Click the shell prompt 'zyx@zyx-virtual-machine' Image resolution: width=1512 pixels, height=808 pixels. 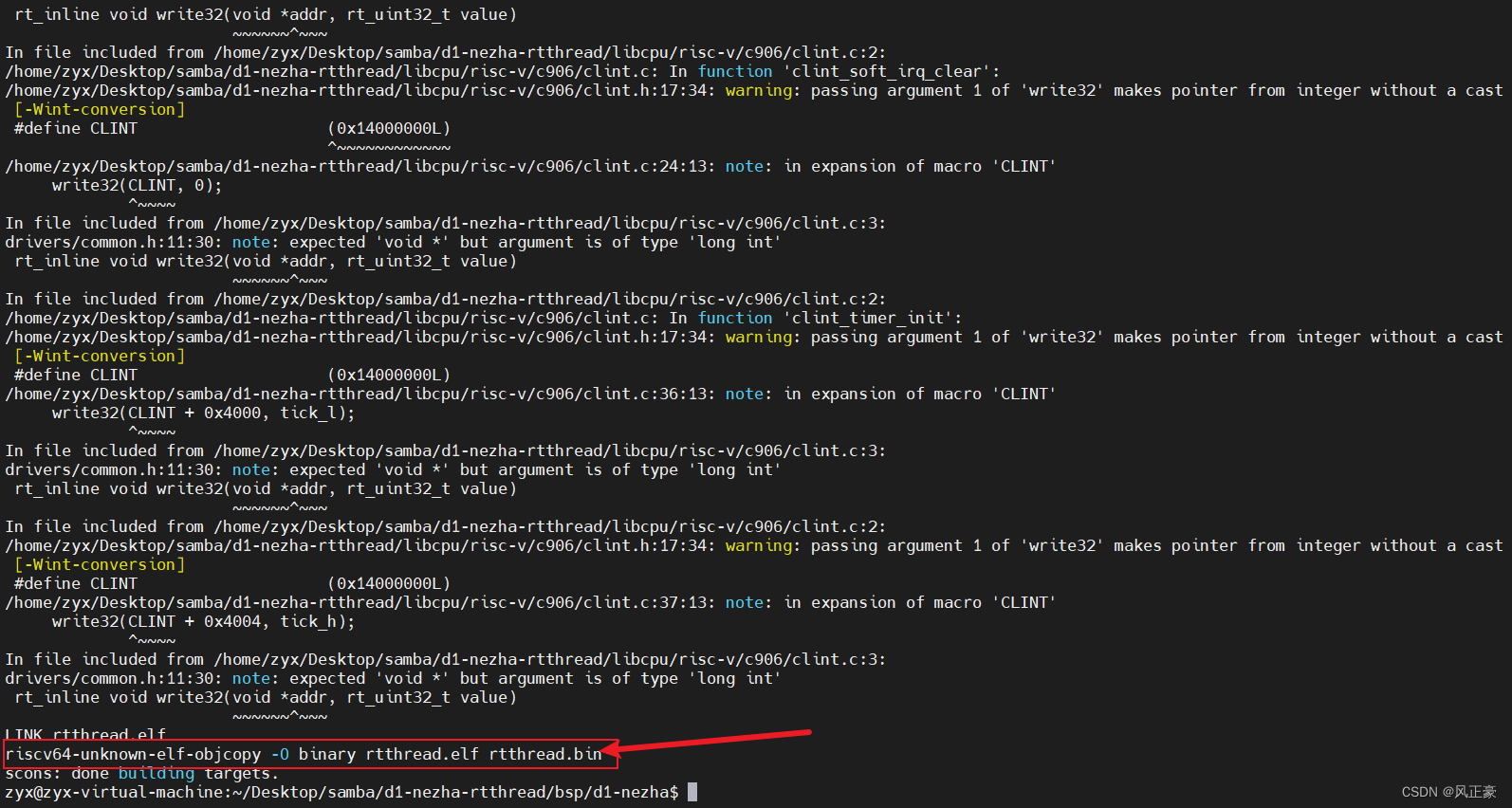click(114, 792)
